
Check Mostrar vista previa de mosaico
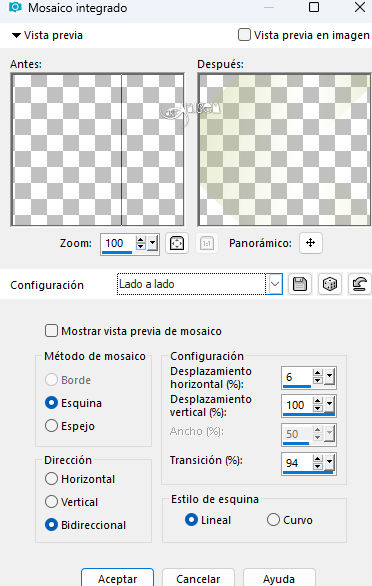click(51, 331)
